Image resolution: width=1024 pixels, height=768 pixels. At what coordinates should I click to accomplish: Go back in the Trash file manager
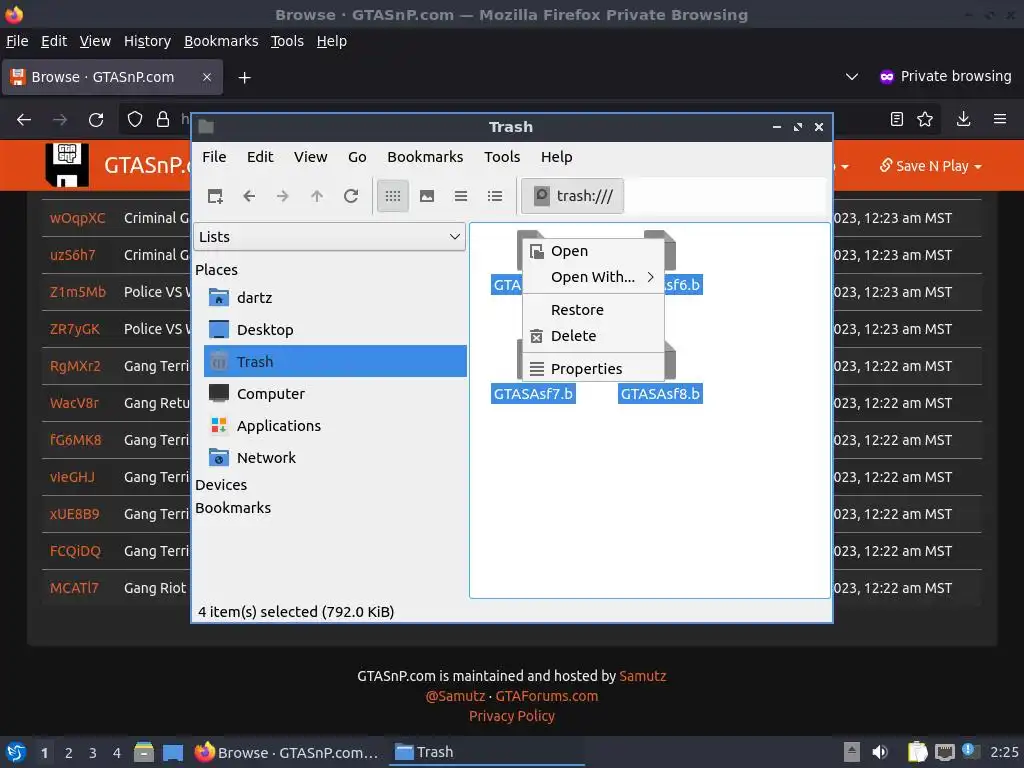(249, 196)
